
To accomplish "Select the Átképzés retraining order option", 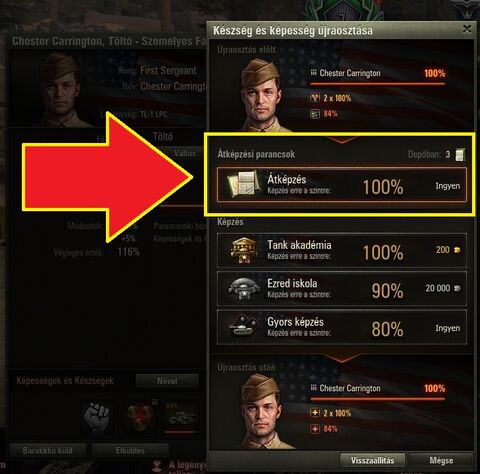I will 342,185.
